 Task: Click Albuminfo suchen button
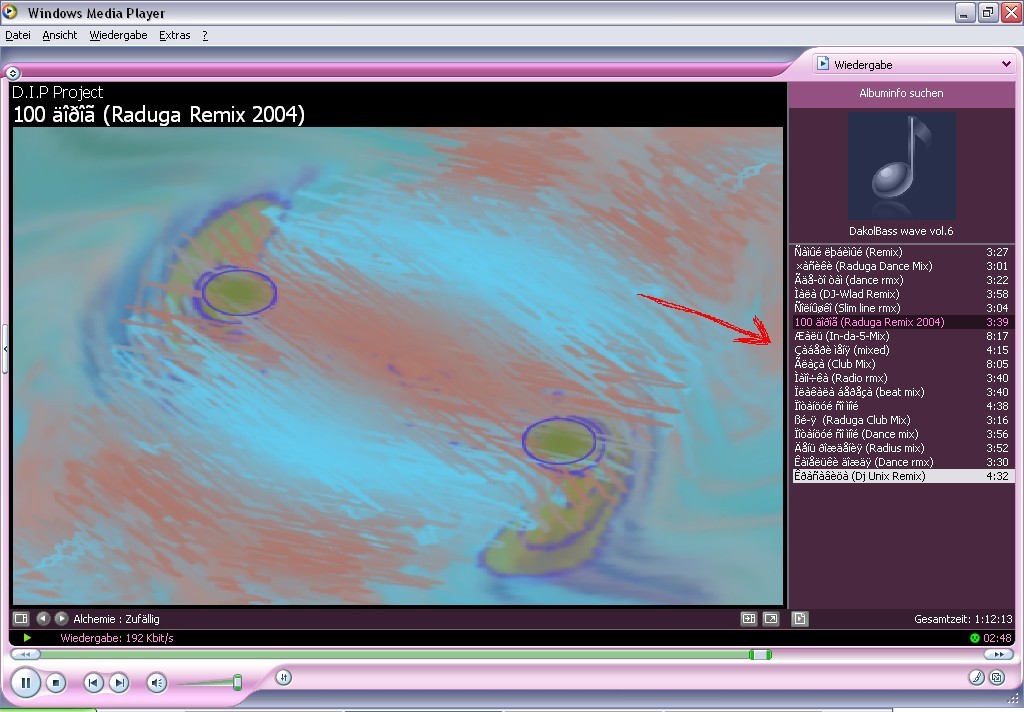click(901, 93)
